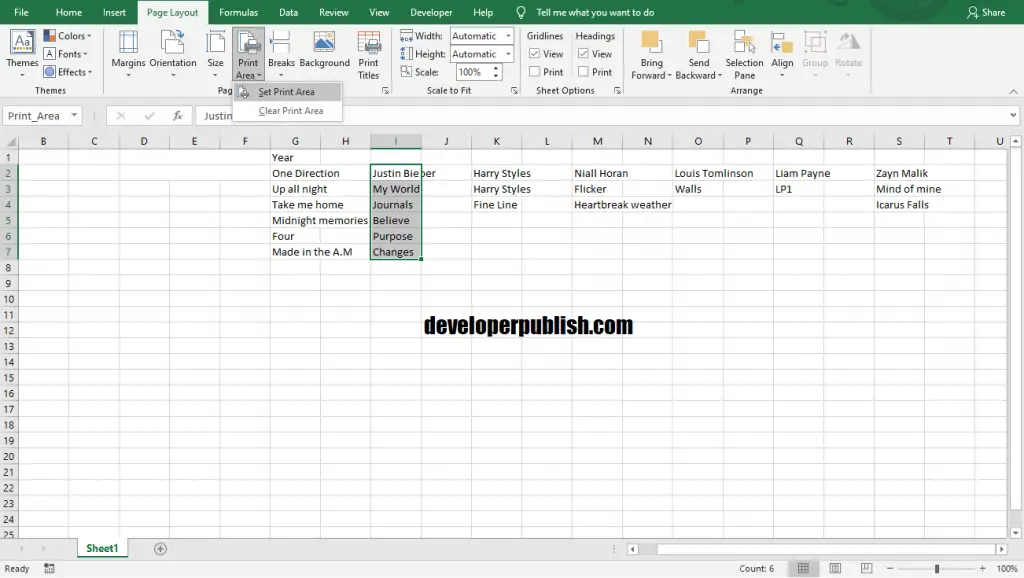Switch to the Data tab

(x=288, y=12)
